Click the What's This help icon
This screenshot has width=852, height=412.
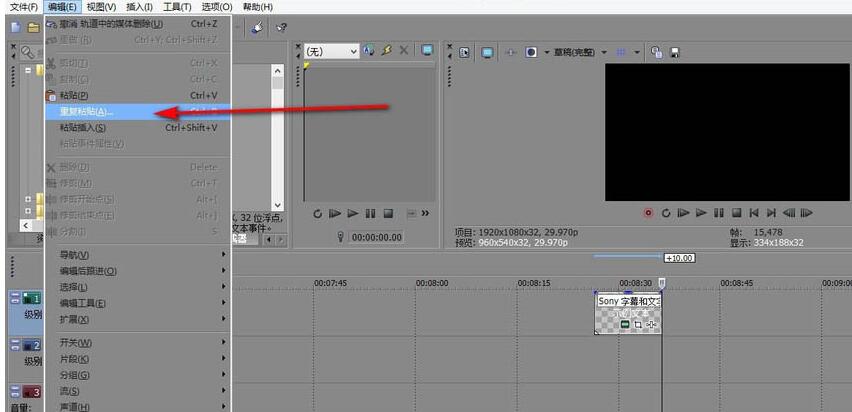[280, 27]
